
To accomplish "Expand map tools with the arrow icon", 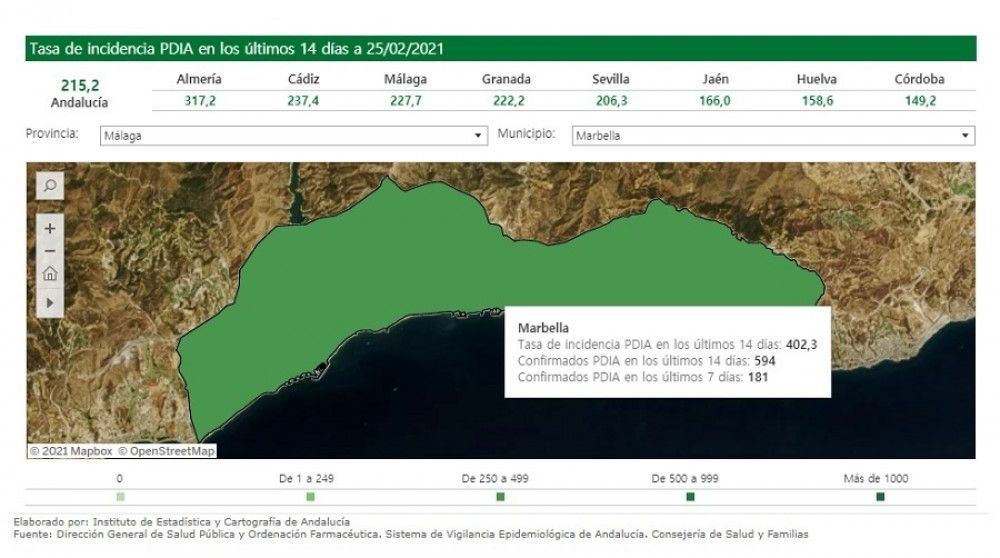I will [50, 303].
